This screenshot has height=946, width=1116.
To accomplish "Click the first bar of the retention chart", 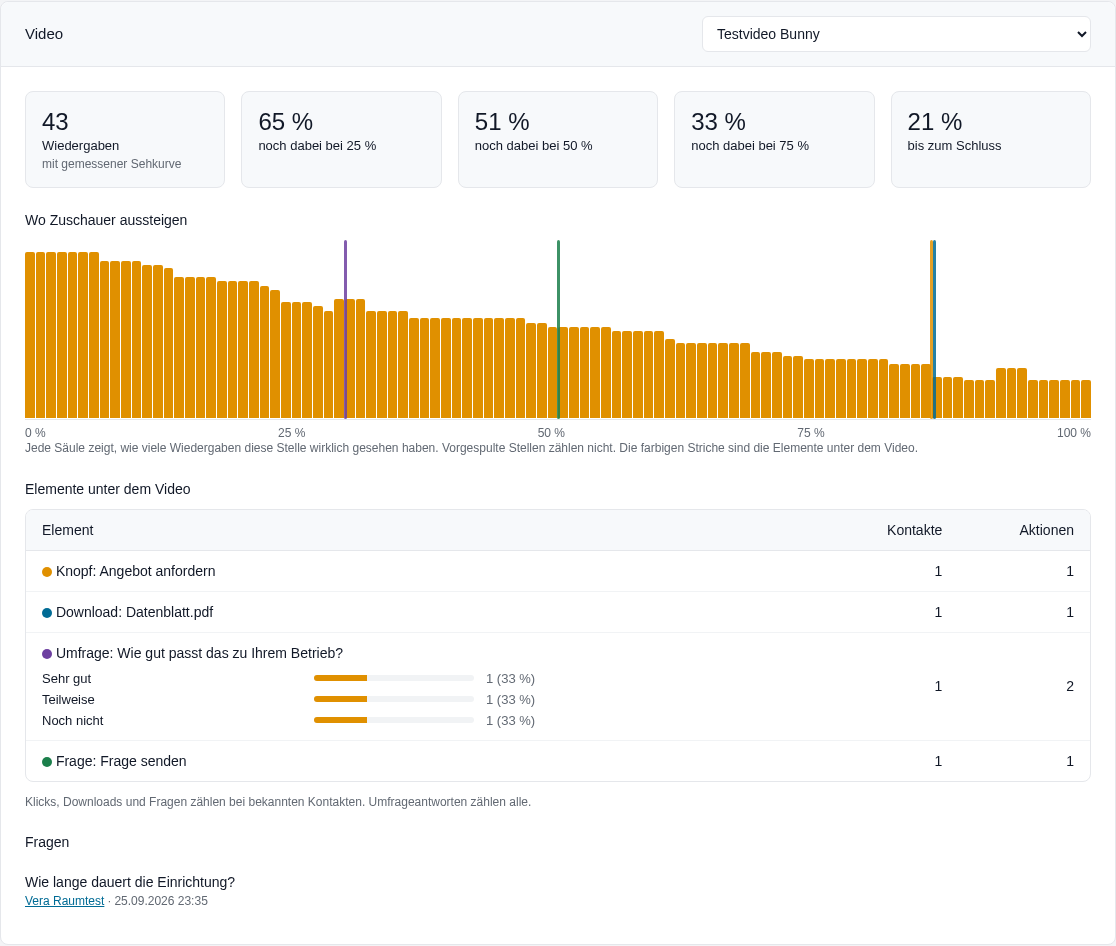I will 30,335.
